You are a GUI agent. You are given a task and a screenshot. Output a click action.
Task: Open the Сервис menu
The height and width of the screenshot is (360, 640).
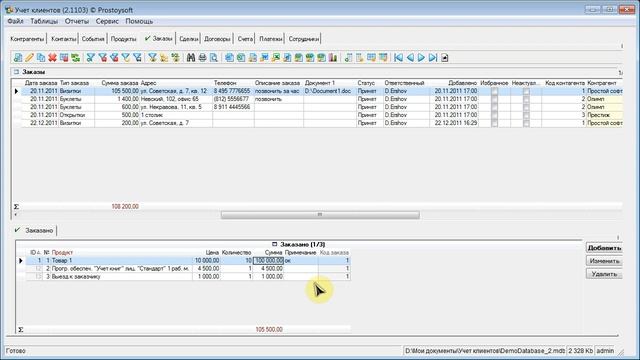click(107, 21)
